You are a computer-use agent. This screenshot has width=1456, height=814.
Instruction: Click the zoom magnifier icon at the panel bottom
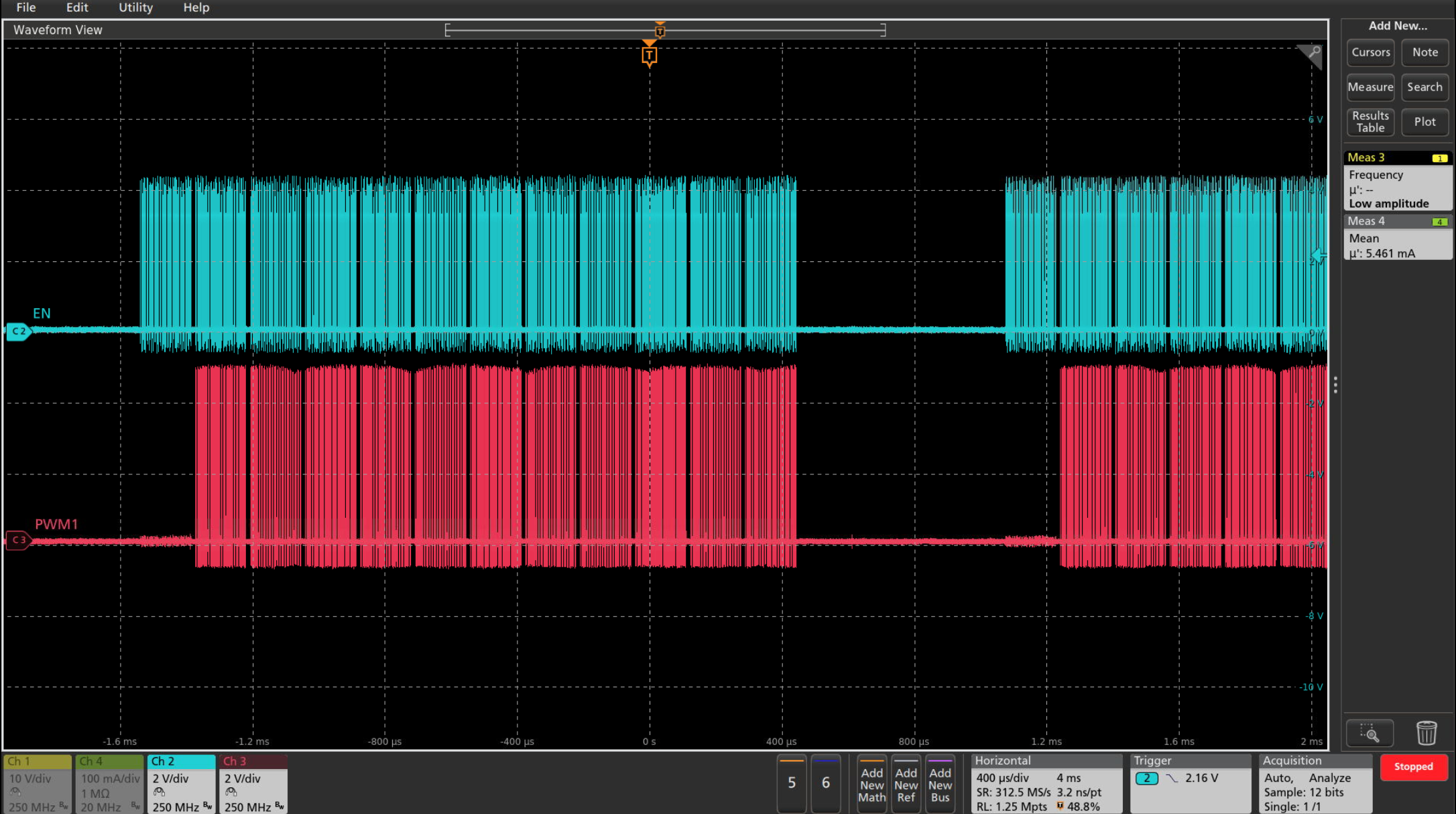[1370, 733]
